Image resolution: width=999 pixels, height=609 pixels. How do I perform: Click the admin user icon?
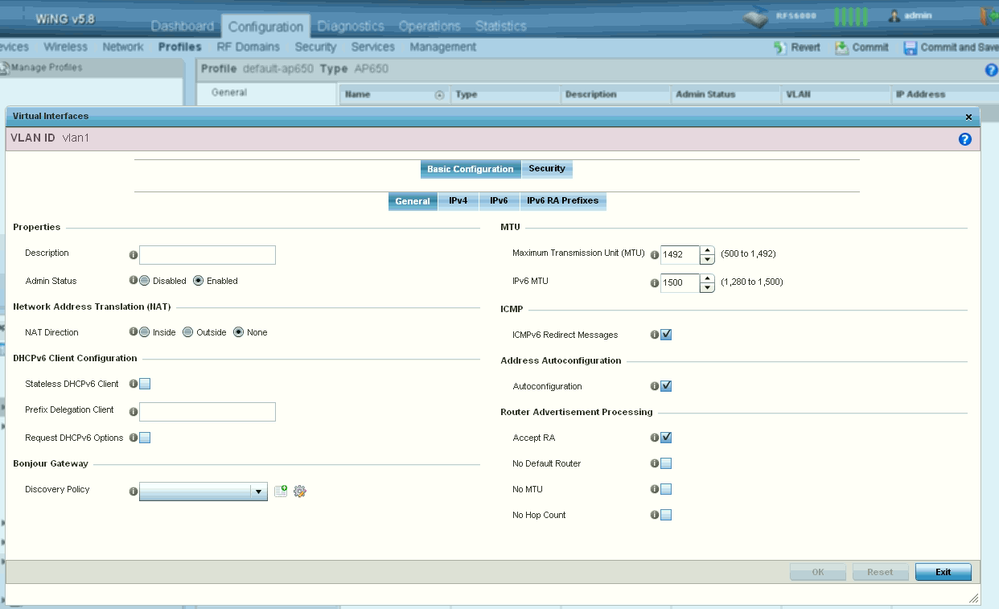tap(894, 16)
